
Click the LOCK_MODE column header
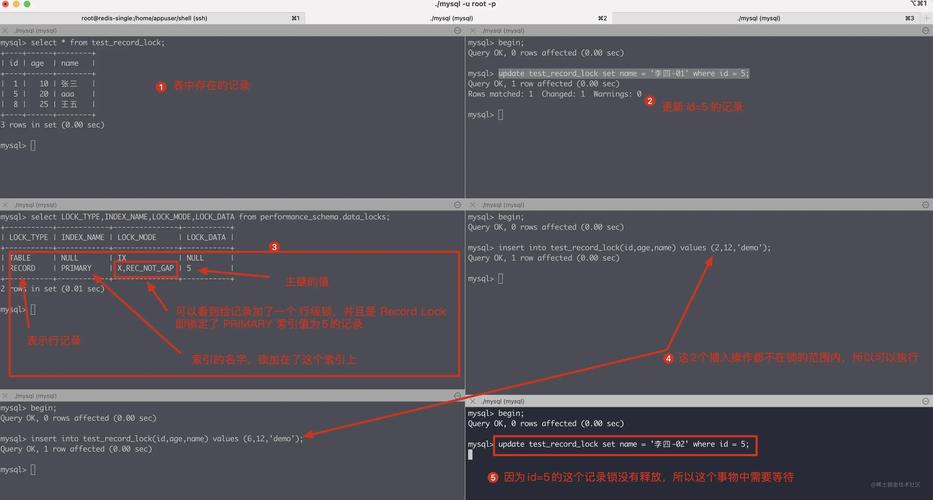point(137,238)
